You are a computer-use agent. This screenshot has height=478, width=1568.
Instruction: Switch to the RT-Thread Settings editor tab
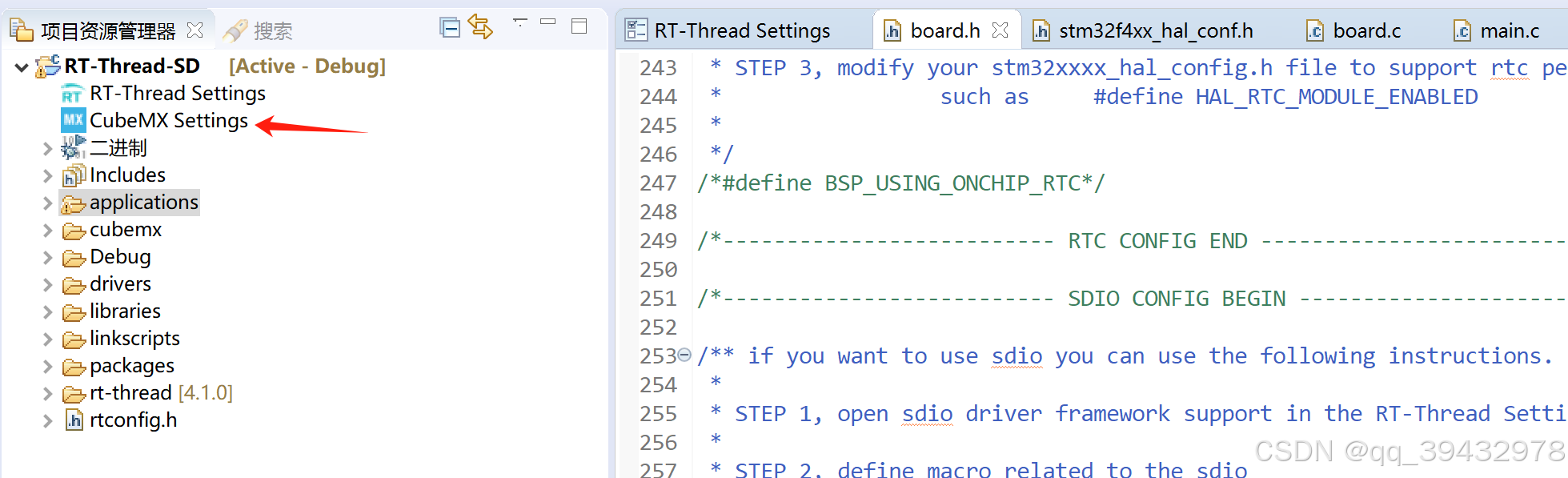pos(742,31)
